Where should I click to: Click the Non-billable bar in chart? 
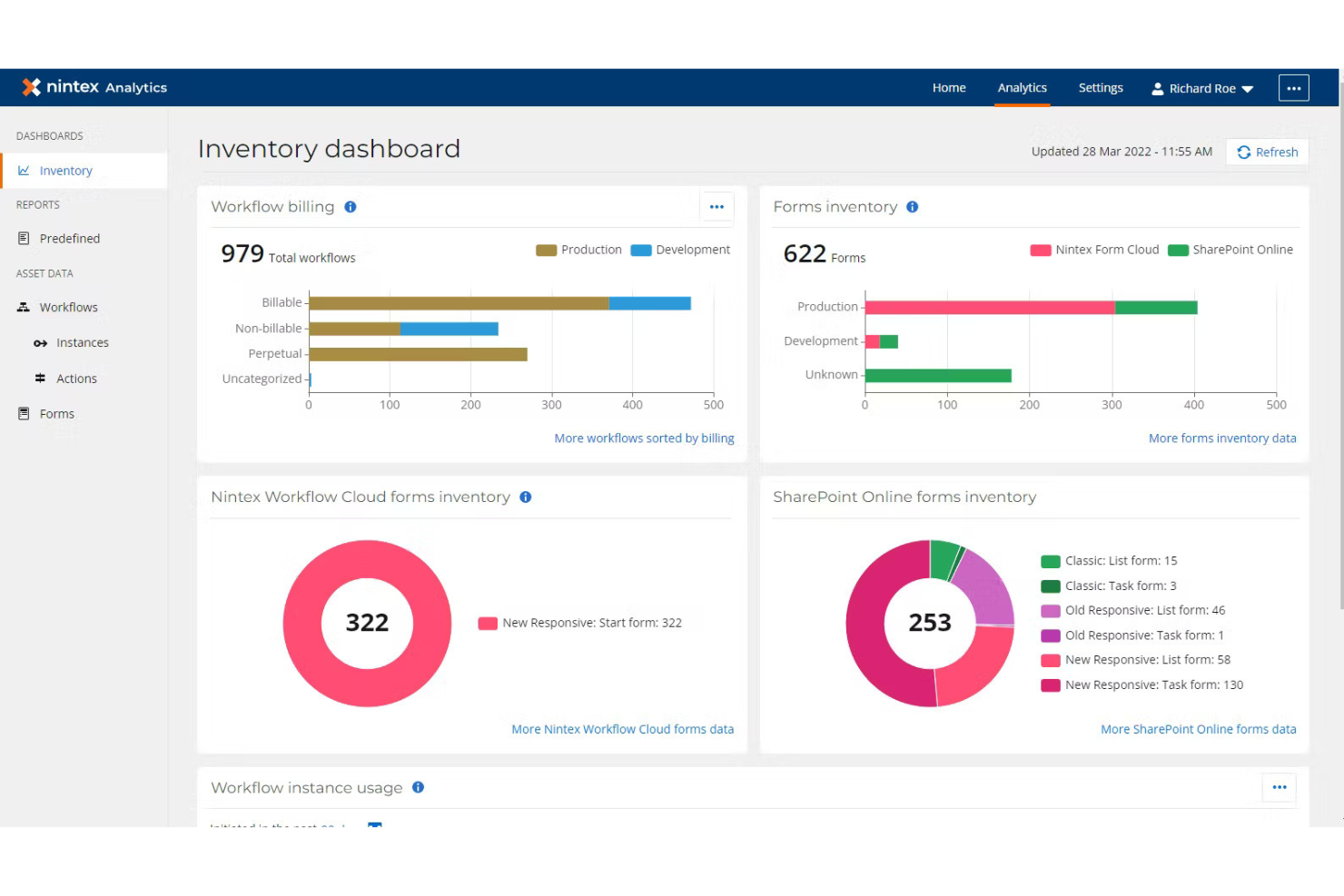pos(403,329)
